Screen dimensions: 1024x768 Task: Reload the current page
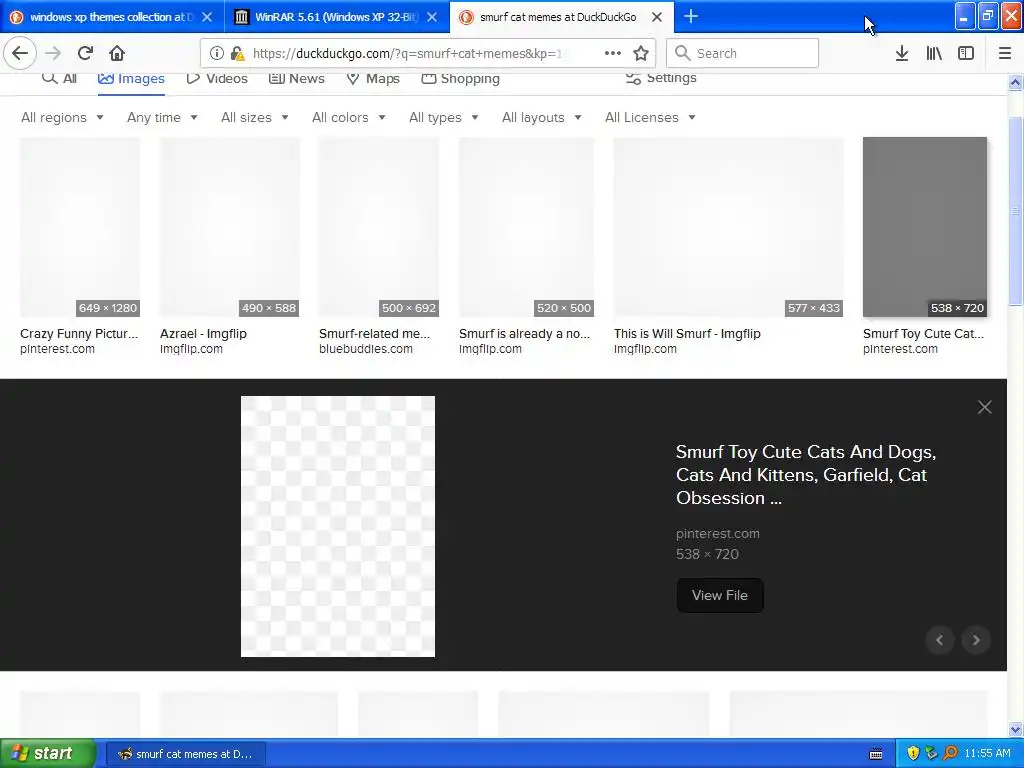85,53
